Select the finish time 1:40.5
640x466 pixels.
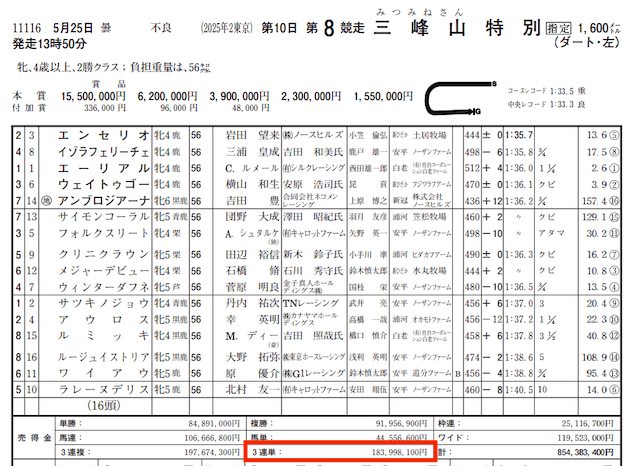519,390
